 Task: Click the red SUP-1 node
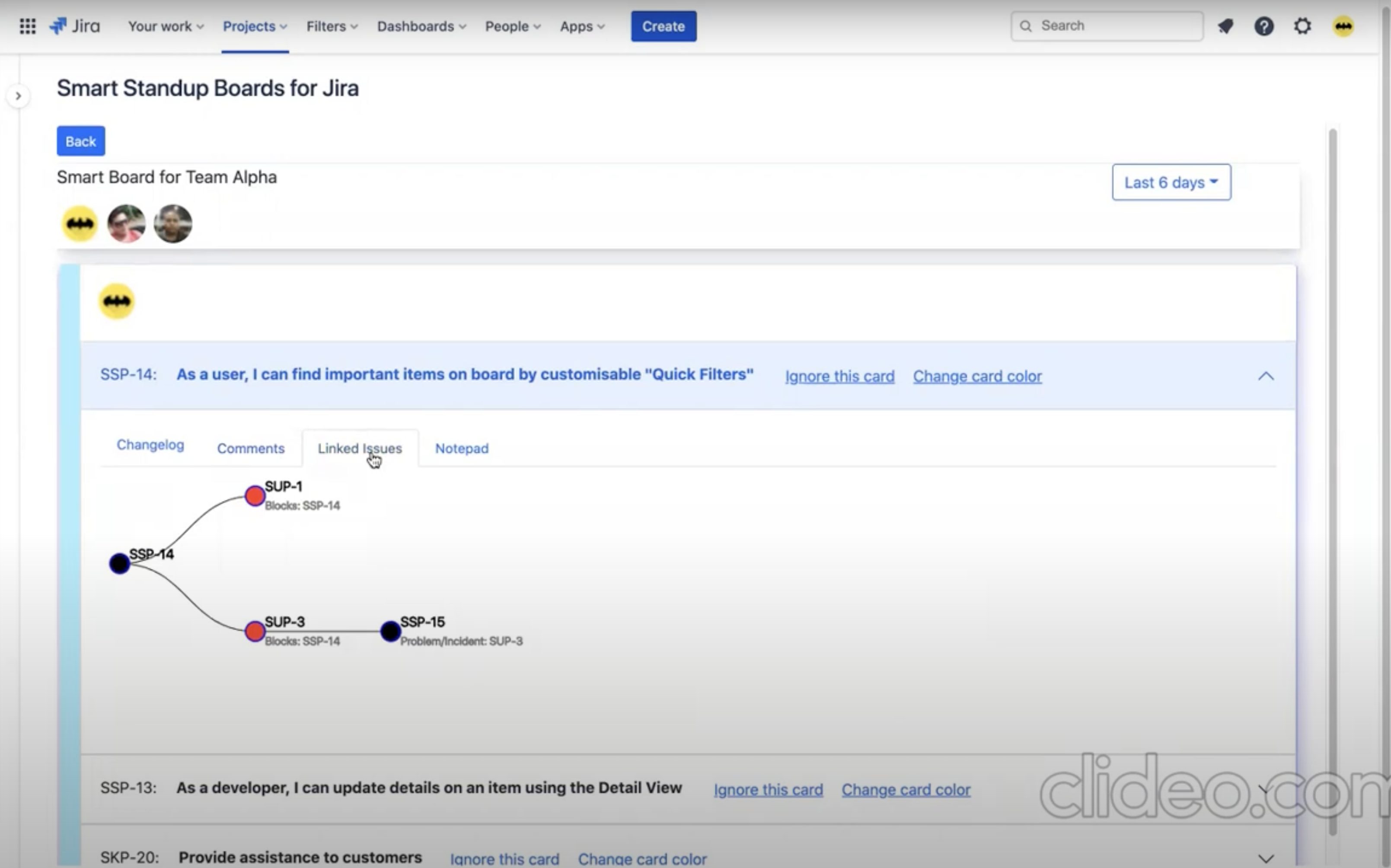point(255,495)
